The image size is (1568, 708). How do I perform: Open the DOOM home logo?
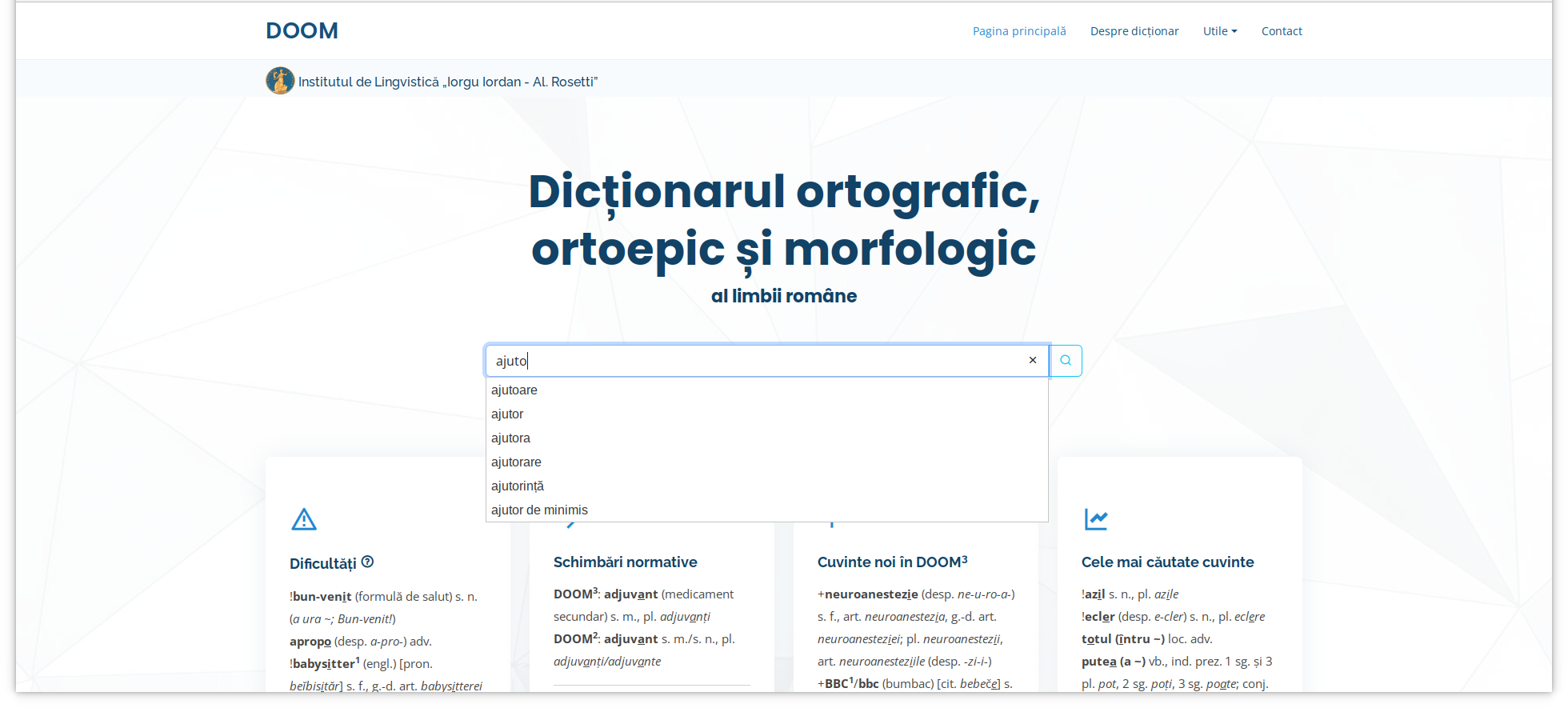click(302, 31)
